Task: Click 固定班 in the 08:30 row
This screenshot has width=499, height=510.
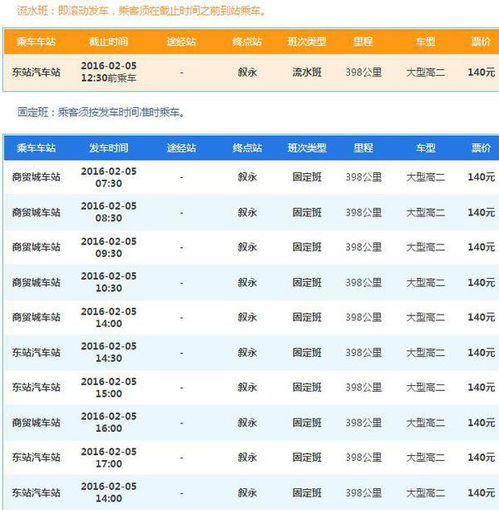Action: (x=307, y=212)
